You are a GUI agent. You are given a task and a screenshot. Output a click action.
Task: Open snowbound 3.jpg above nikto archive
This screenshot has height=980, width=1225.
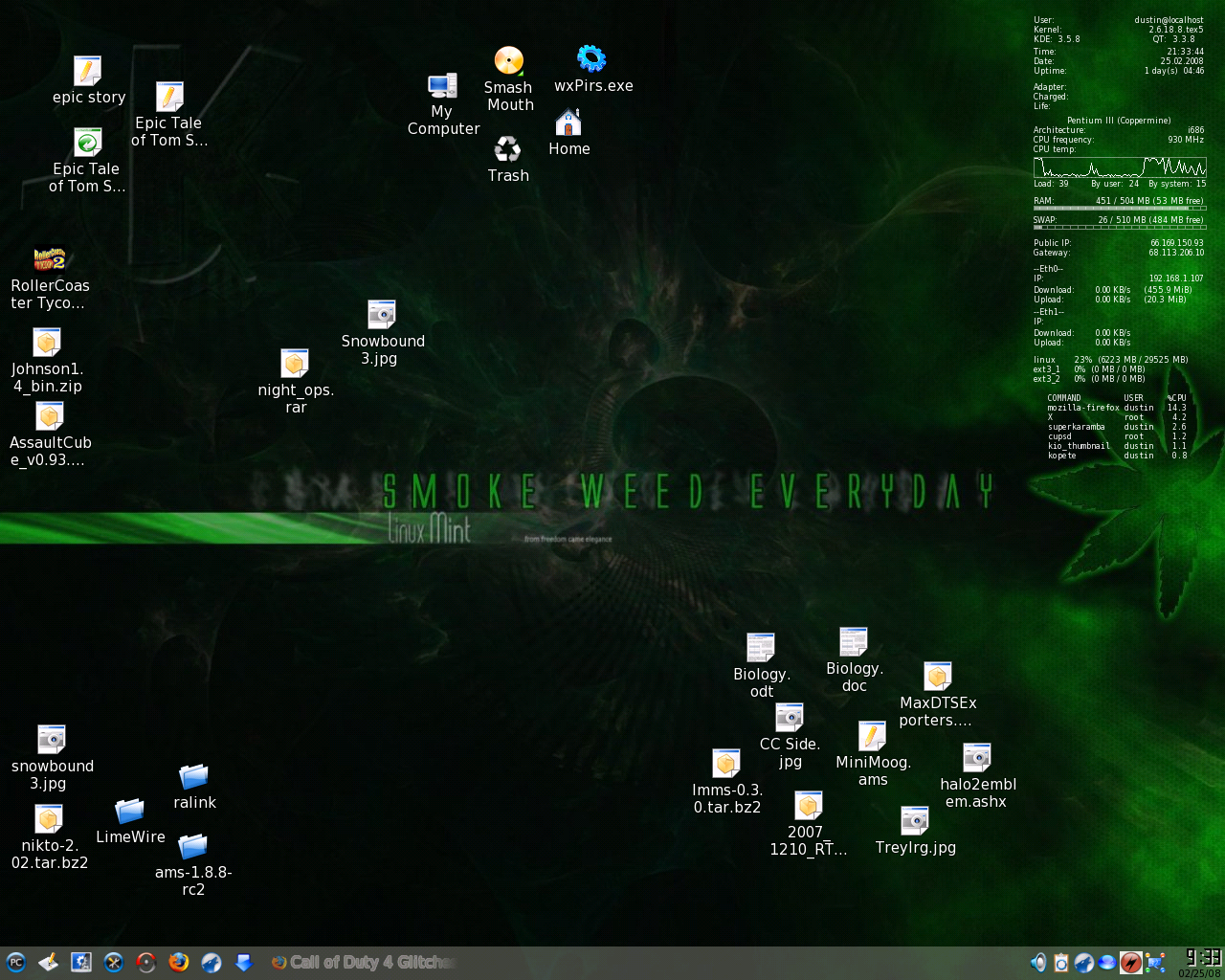[52, 740]
